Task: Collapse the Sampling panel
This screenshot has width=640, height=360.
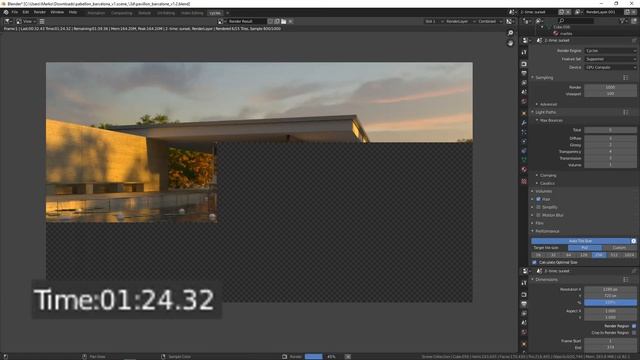Action: click(x=544, y=78)
